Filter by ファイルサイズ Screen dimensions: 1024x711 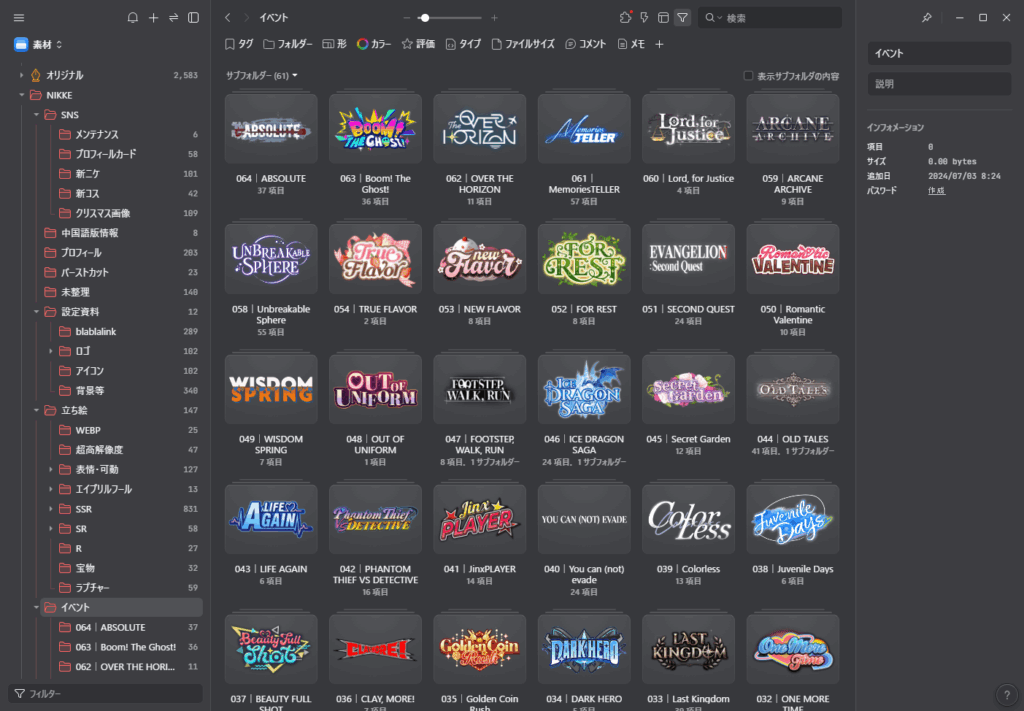pos(523,44)
